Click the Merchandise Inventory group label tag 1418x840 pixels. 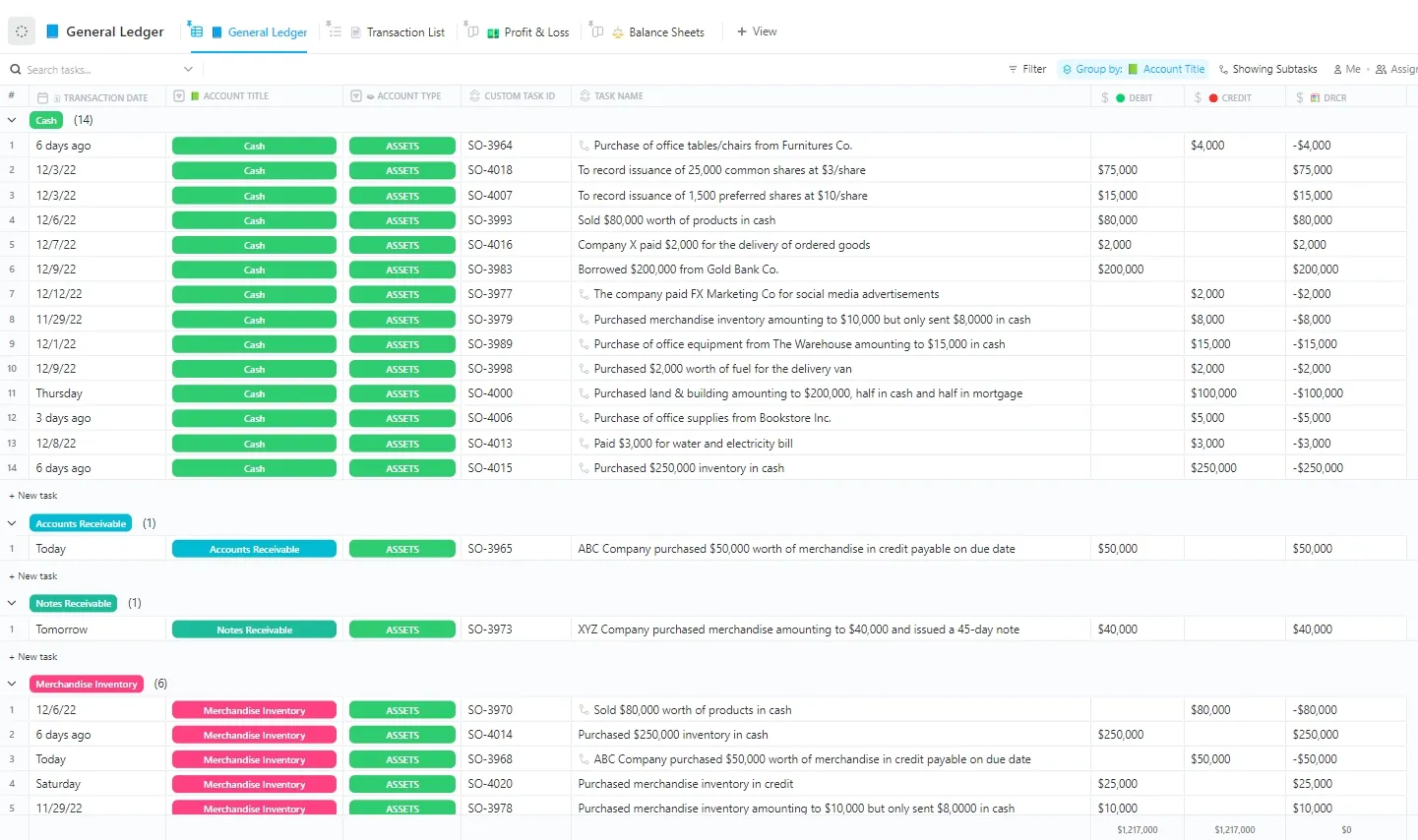click(x=87, y=684)
